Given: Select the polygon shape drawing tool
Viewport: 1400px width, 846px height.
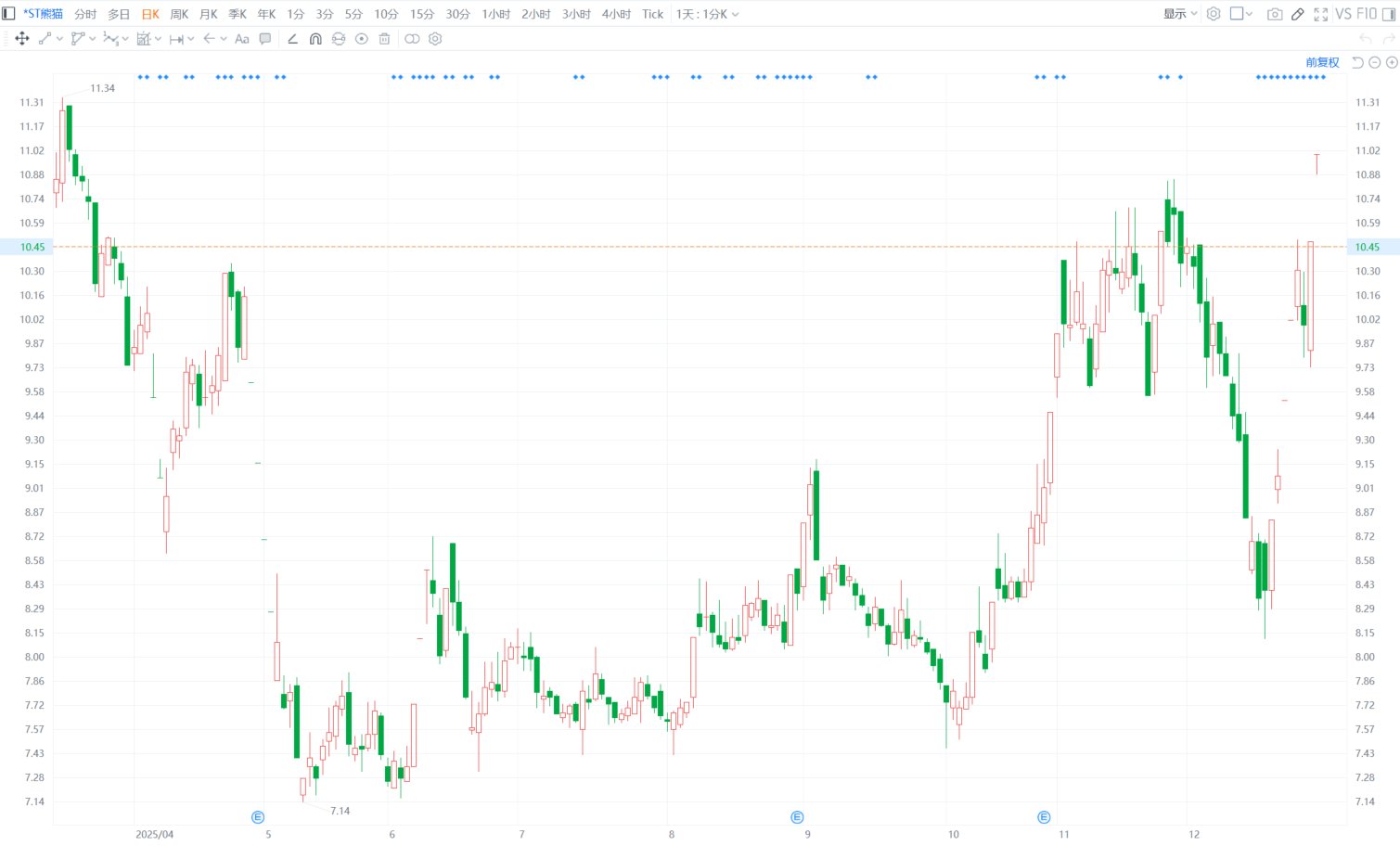Looking at the screenshot, I should (x=78, y=39).
